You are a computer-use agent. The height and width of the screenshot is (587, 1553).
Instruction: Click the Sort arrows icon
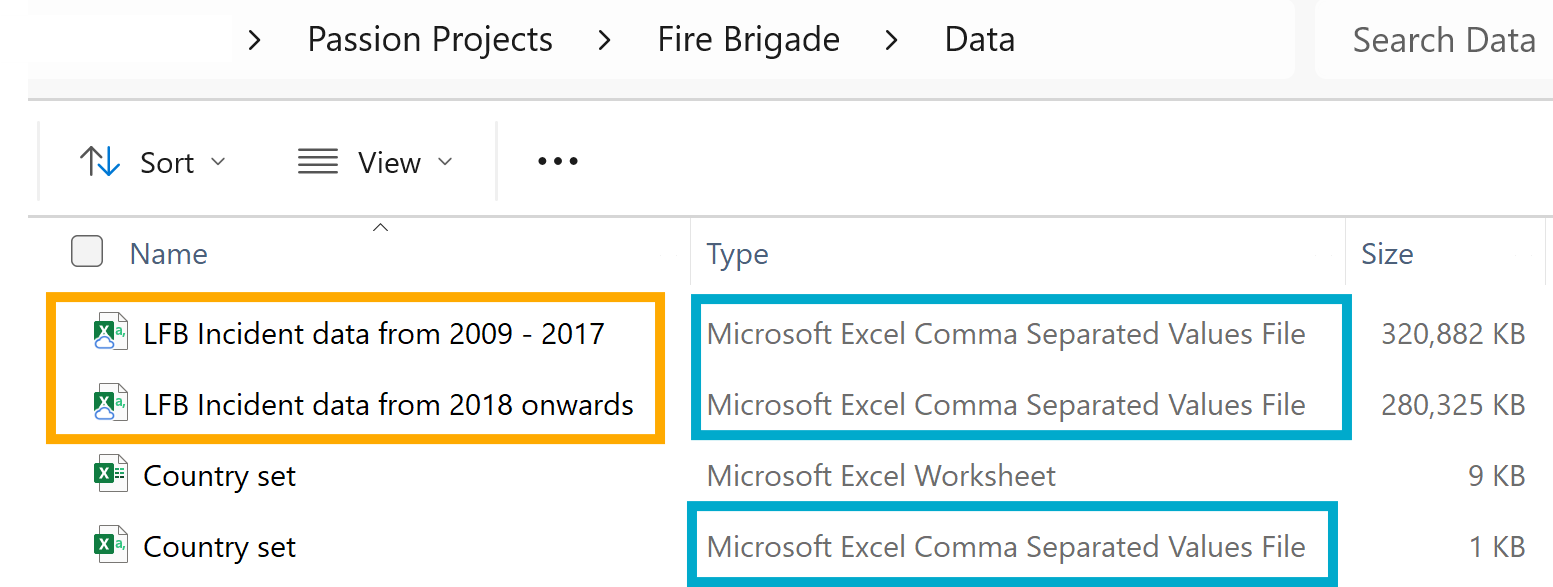point(99,162)
